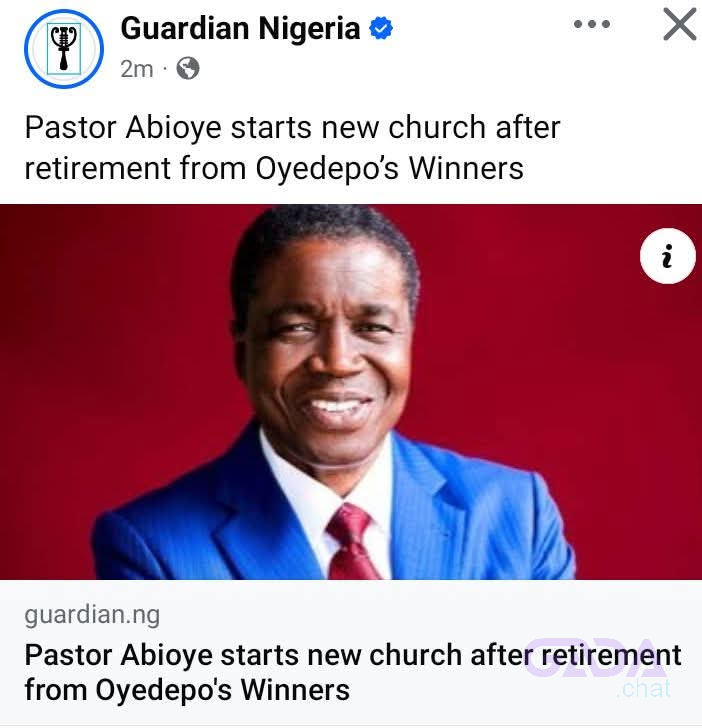Open the Guardian Nigeria profile picture
The width and height of the screenshot is (702, 728).
pyautogui.click(x=64, y=49)
